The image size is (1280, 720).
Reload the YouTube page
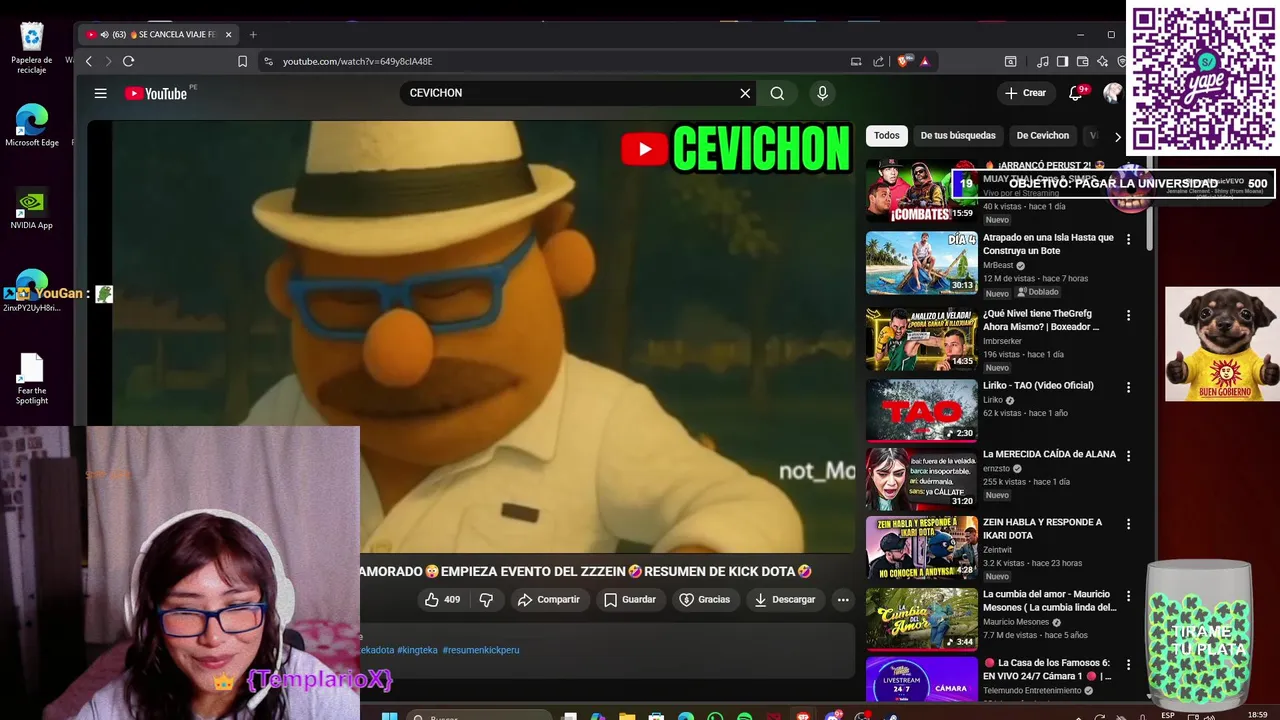pyautogui.click(x=128, y=61)
